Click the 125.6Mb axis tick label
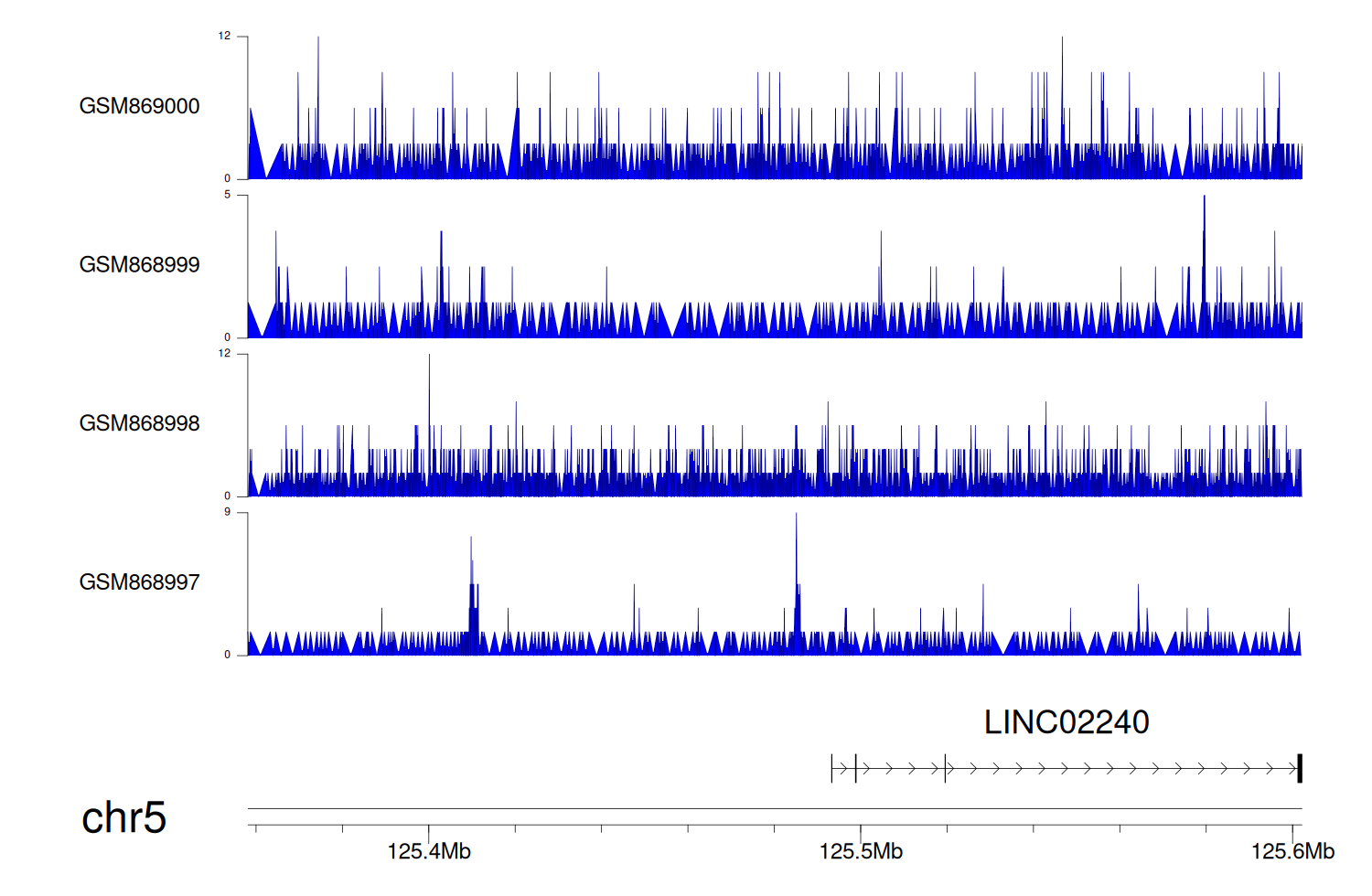This screenshot has width=1372, height=896. [1292, 852]
